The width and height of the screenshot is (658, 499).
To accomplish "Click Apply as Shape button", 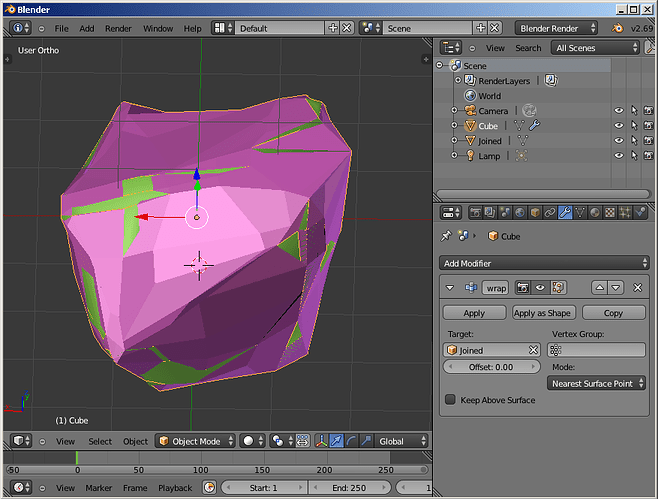I will 544,313.
